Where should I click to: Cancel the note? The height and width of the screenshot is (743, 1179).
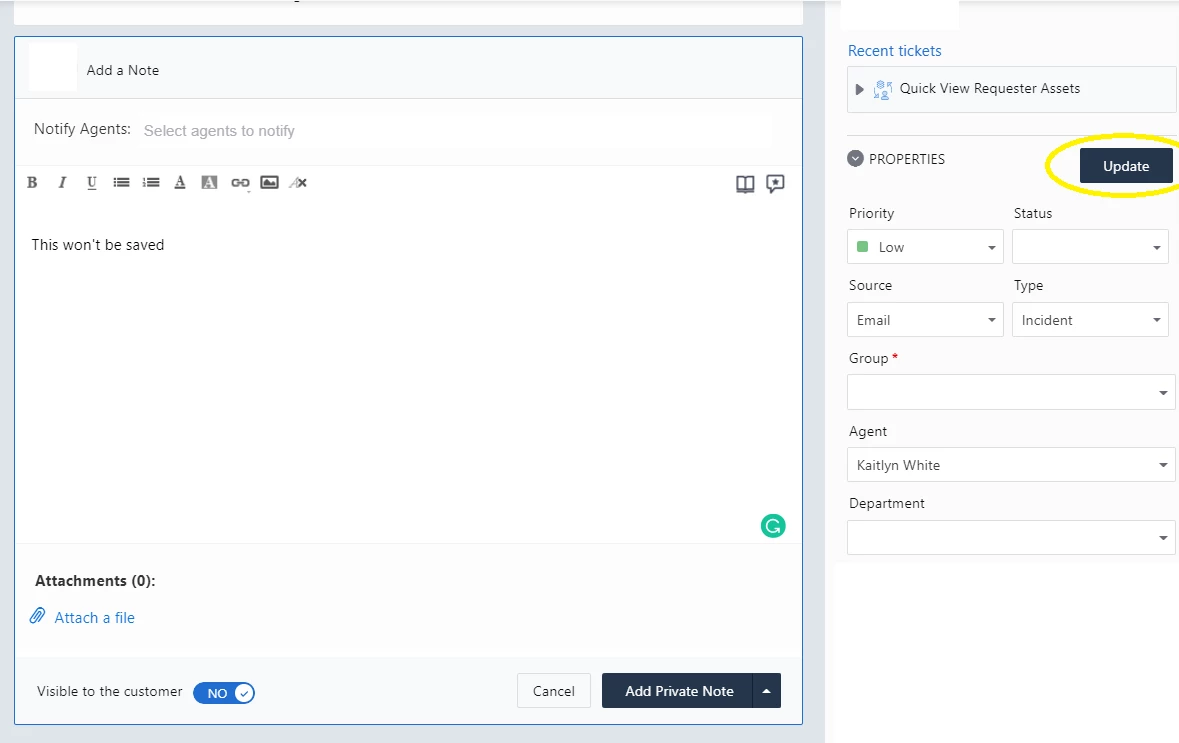pyautogui.click(x=553, y=690)
